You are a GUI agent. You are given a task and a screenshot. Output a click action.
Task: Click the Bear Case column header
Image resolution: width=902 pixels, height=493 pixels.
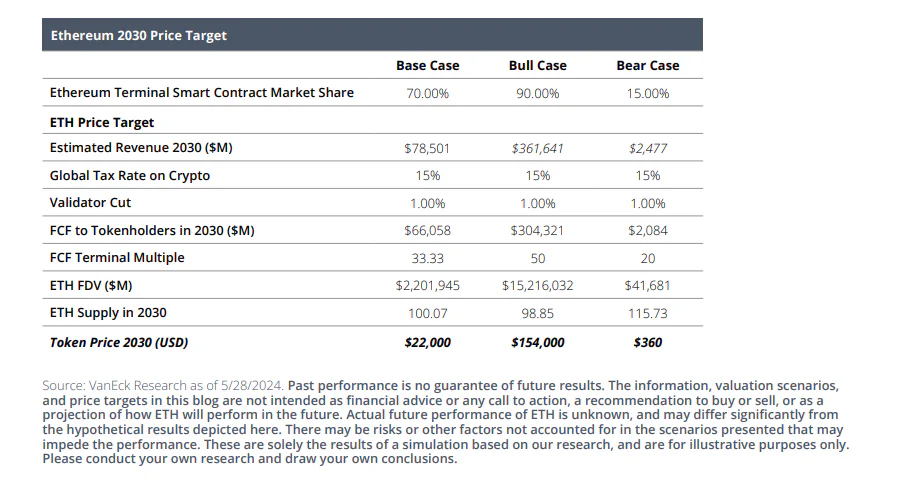pyautogui.click(x=647, y=65)
